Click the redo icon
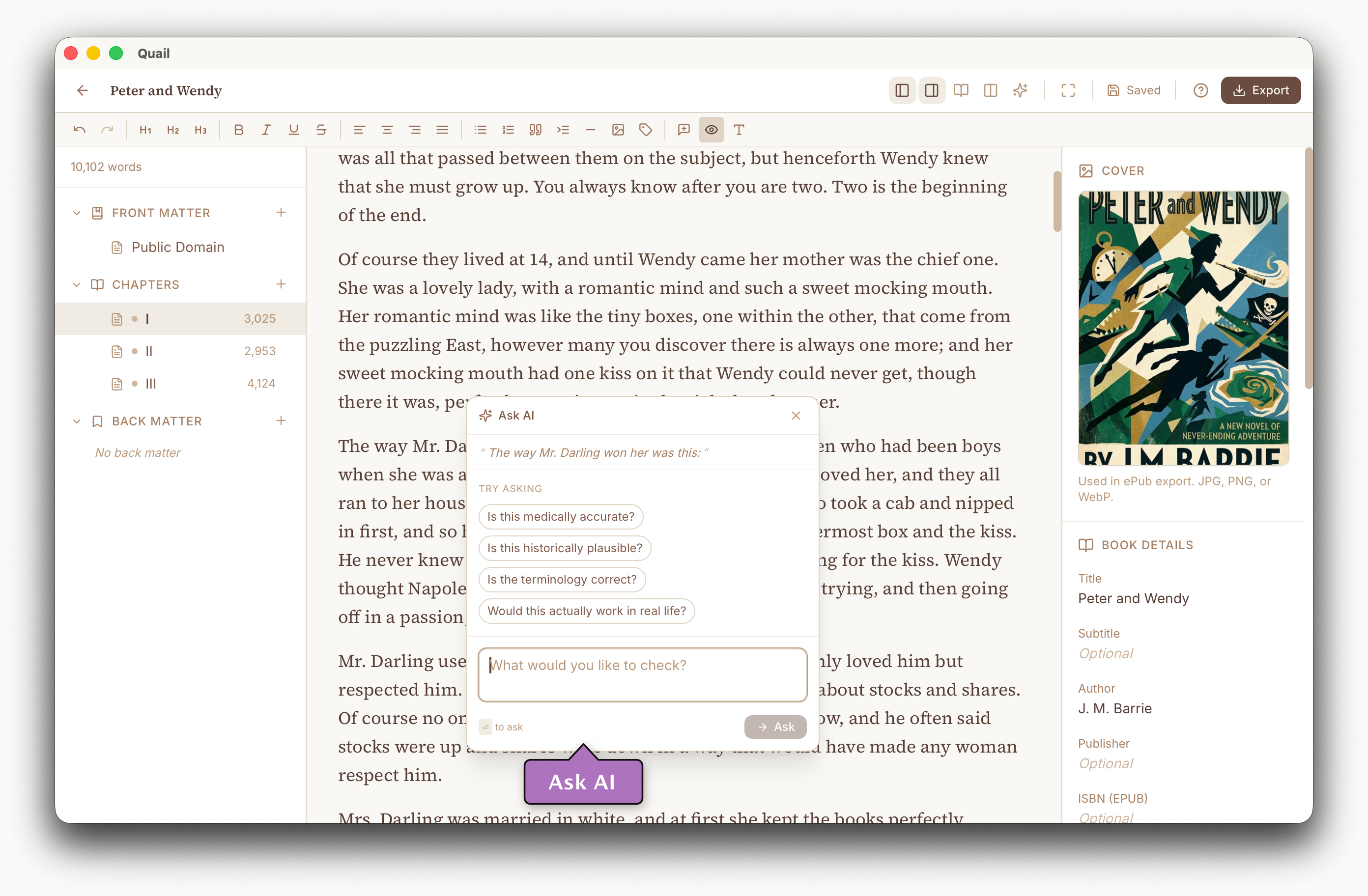1368x896 pixels. tap(107, 130)
